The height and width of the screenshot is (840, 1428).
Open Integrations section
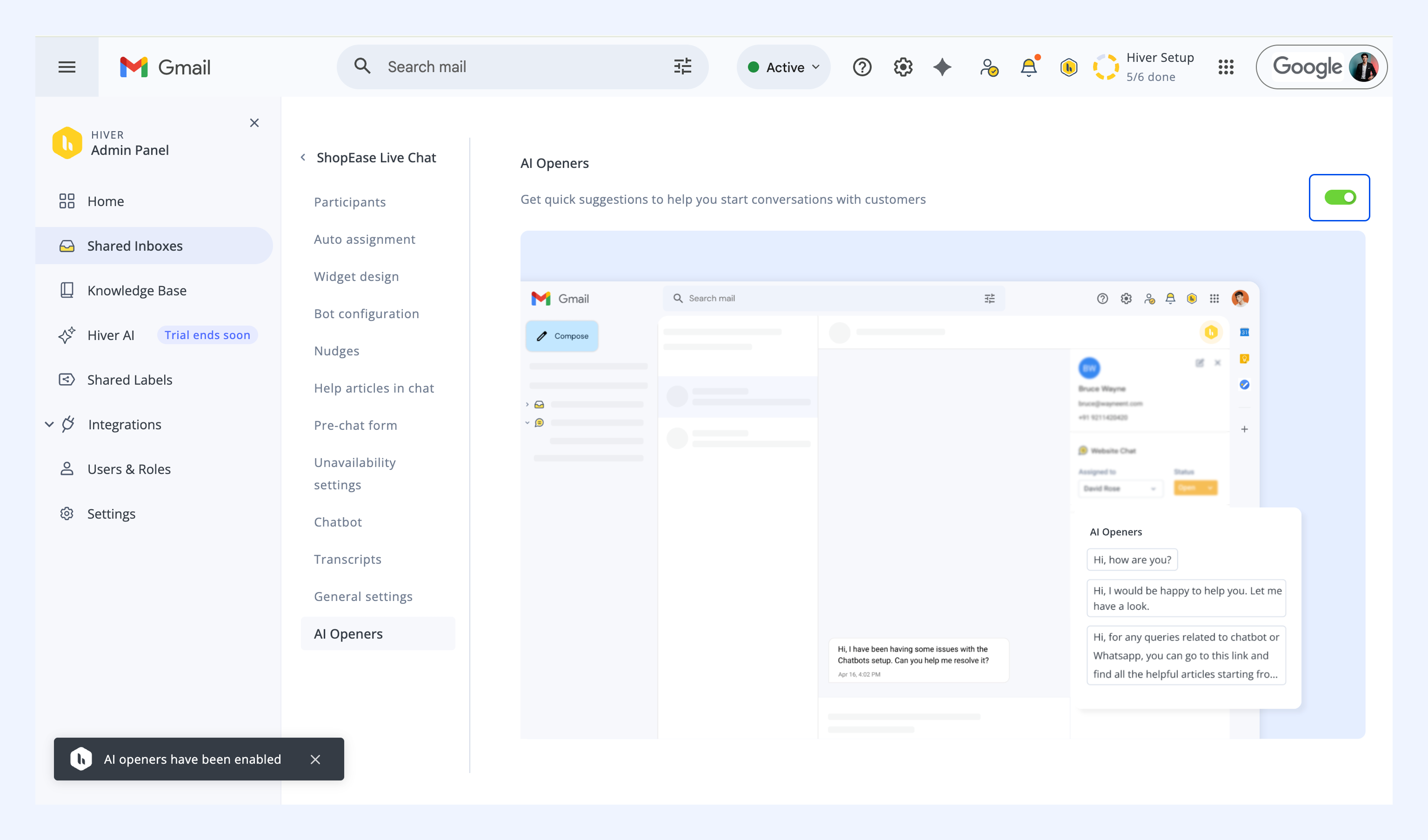[x=125, y=424]
